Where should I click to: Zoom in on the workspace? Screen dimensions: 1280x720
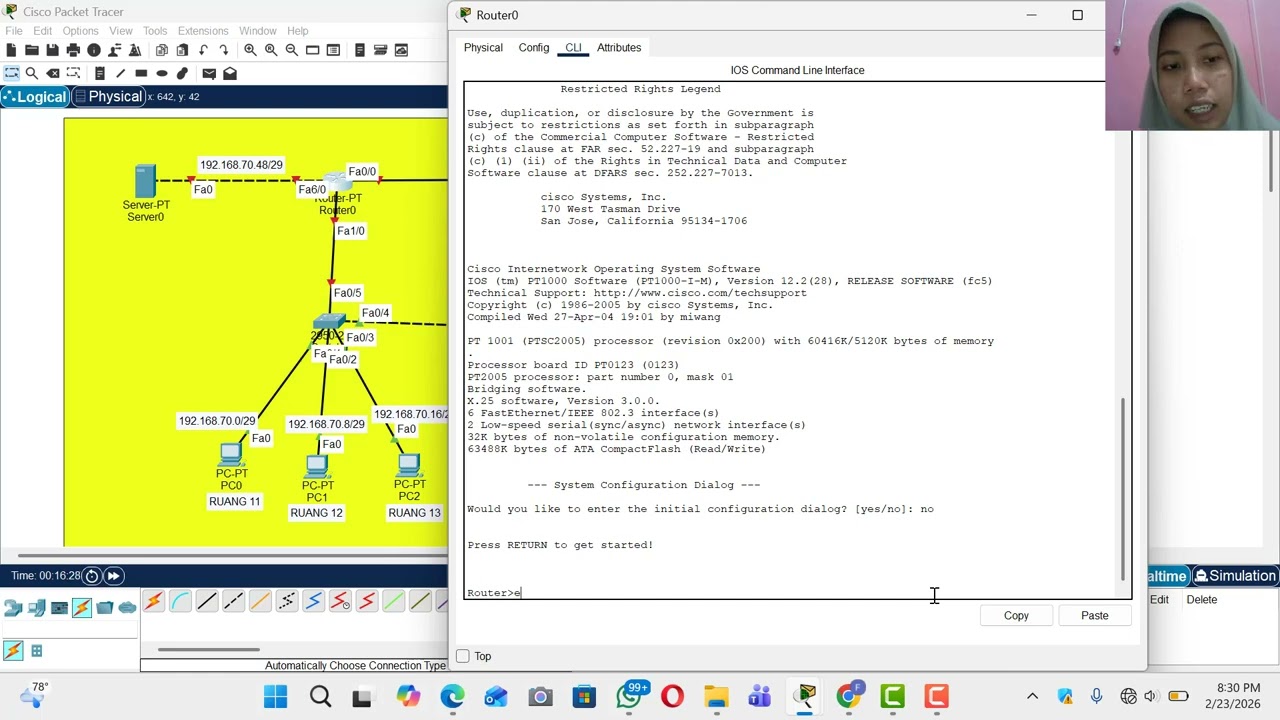[x=250, y=50]
